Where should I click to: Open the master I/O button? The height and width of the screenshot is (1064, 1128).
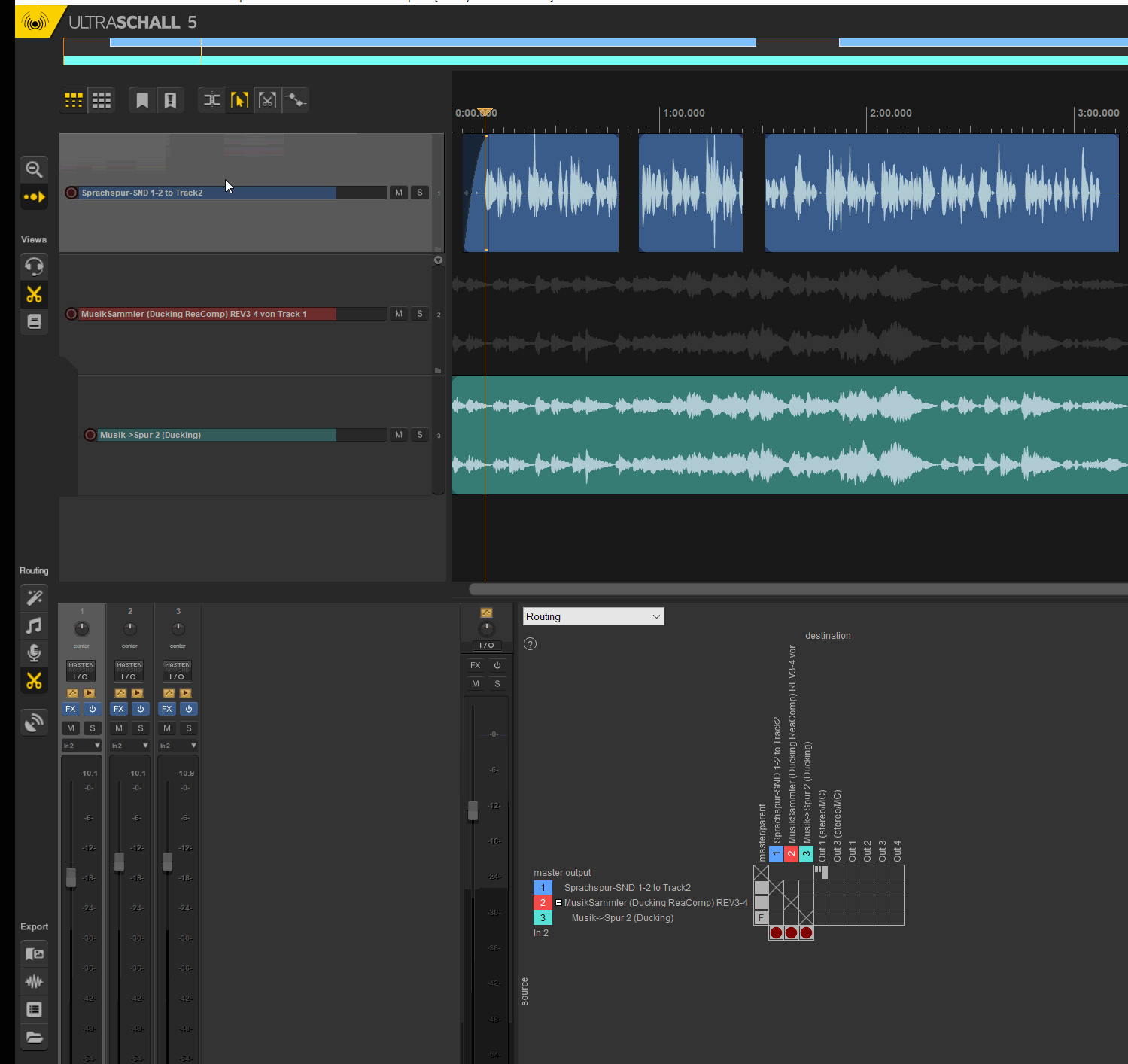[487, 646]
